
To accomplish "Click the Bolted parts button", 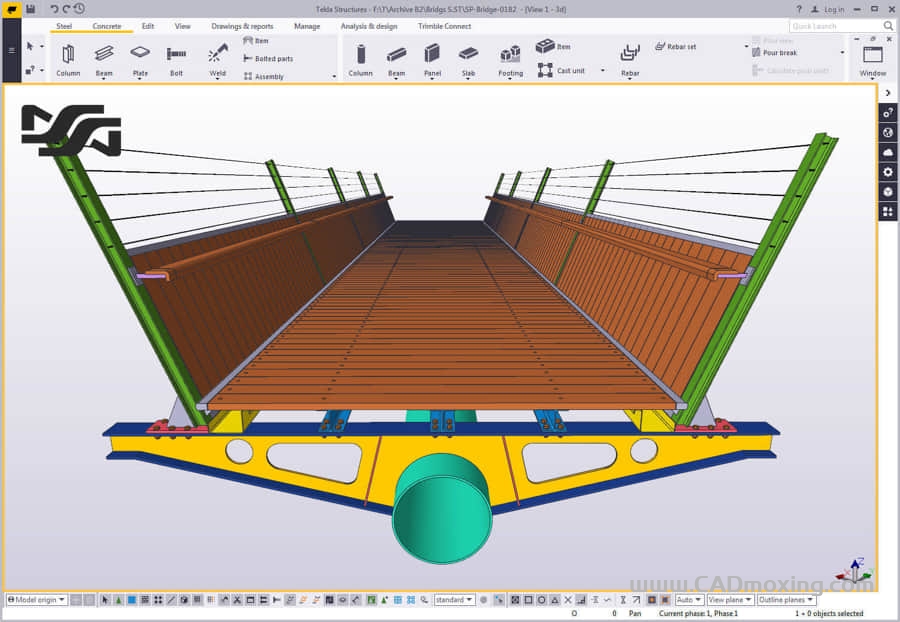I will [x=268, y=59].
